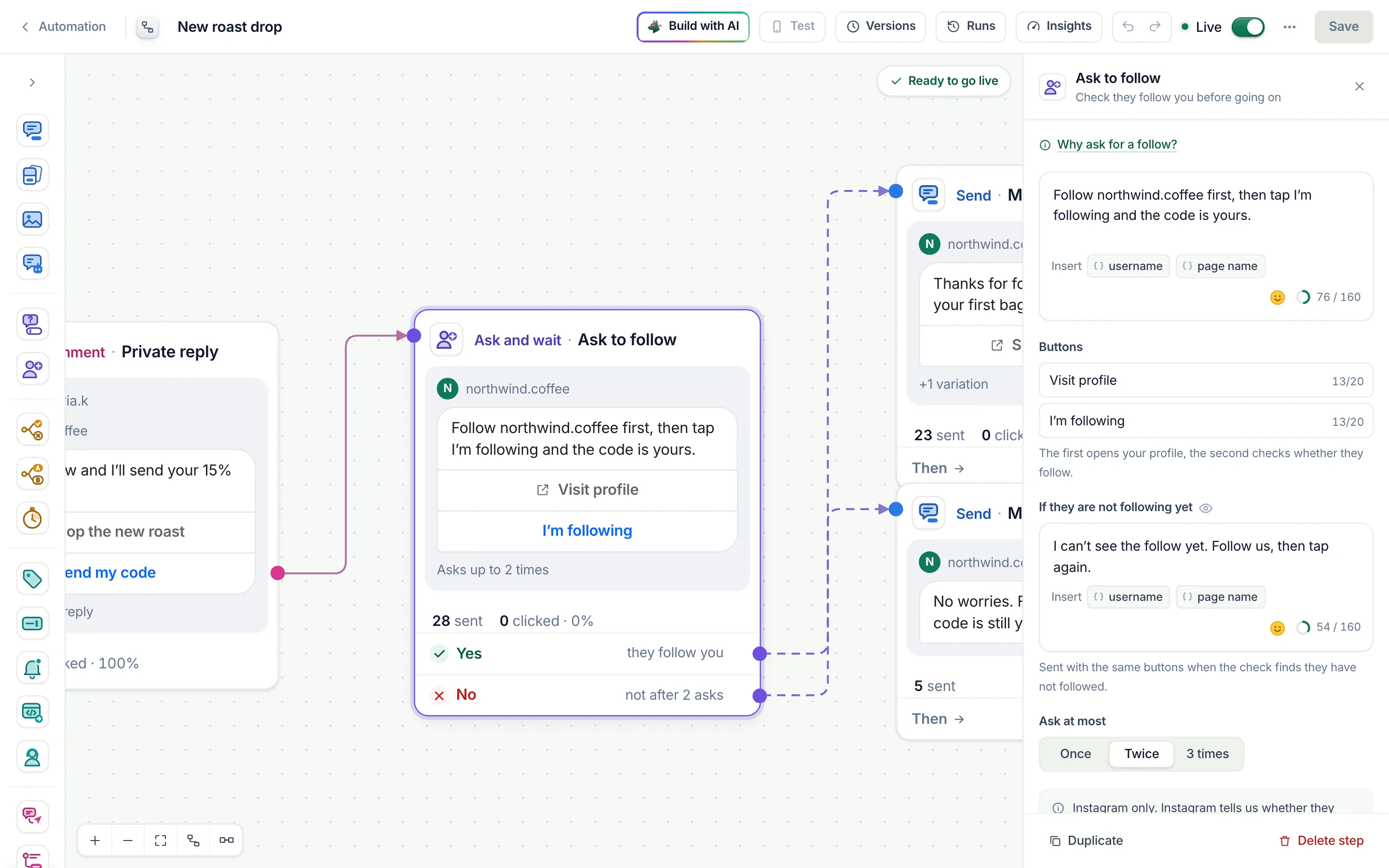Add the A/B split step icon

32,474
